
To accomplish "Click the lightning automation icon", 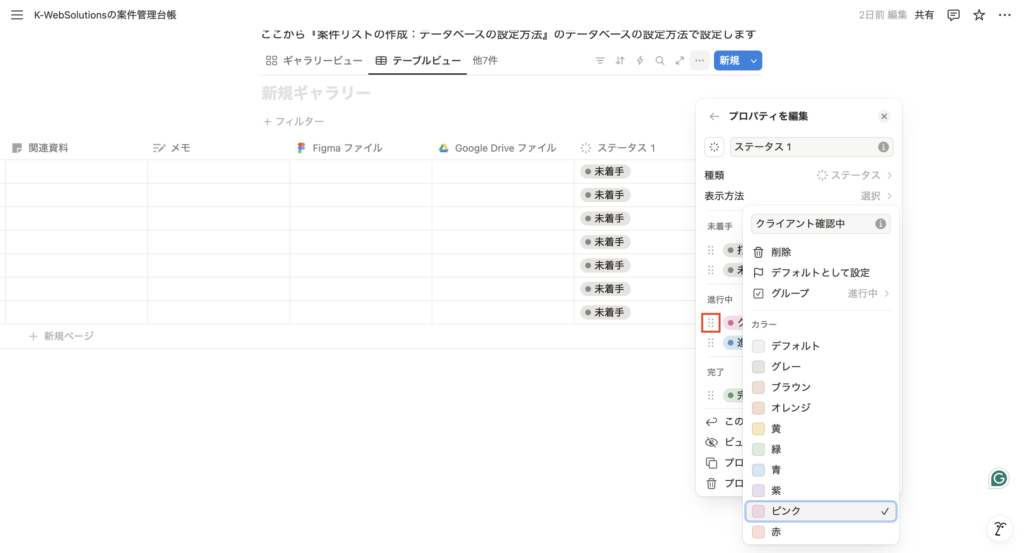I will 640,61.
